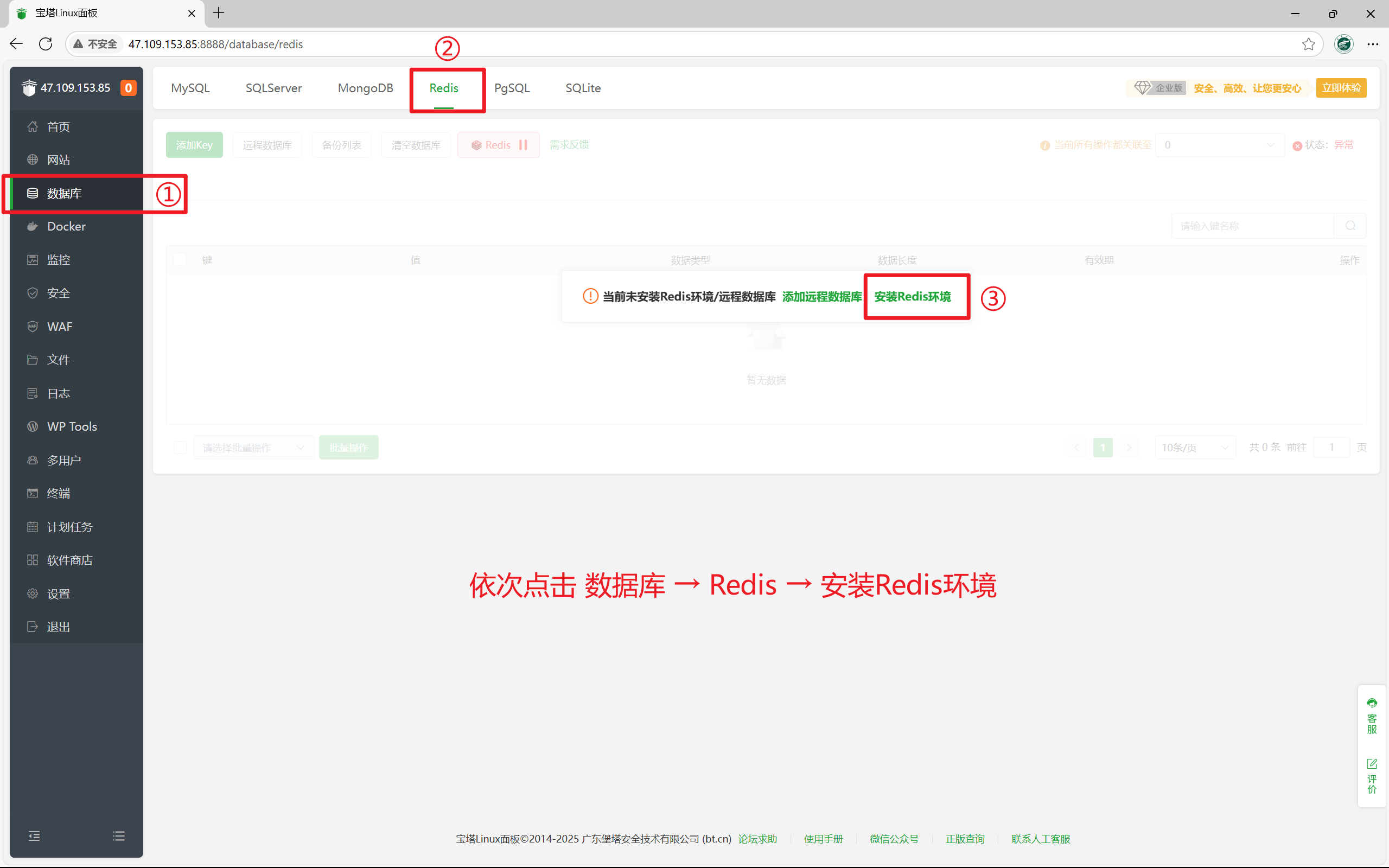
Task: Switch to the MongoDB tab
Action: [x=365, y=88]
